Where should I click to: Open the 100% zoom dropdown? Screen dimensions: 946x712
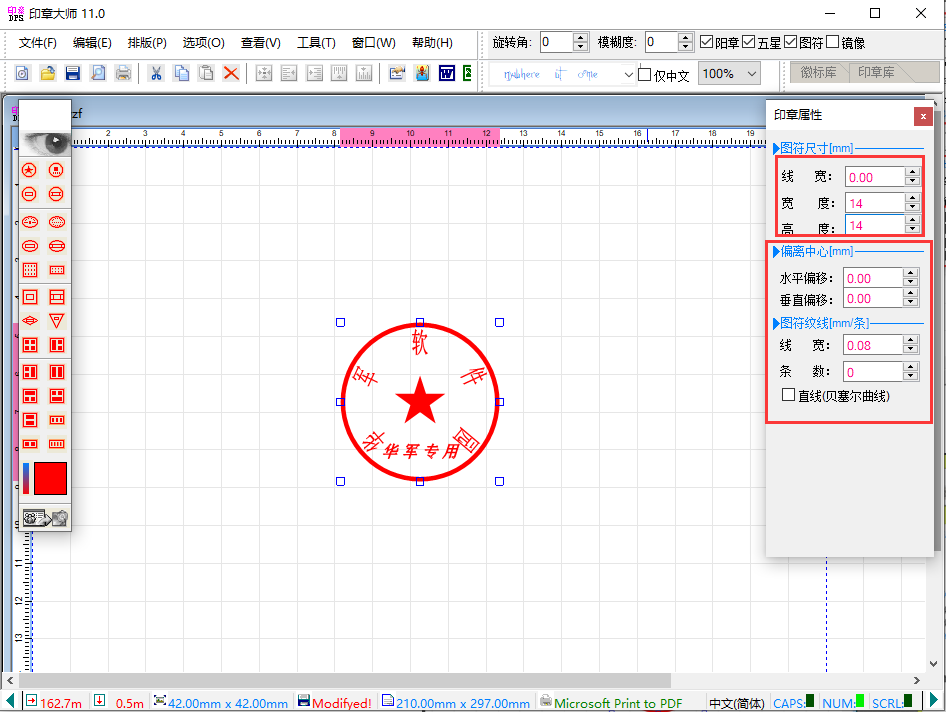[729, 74]
